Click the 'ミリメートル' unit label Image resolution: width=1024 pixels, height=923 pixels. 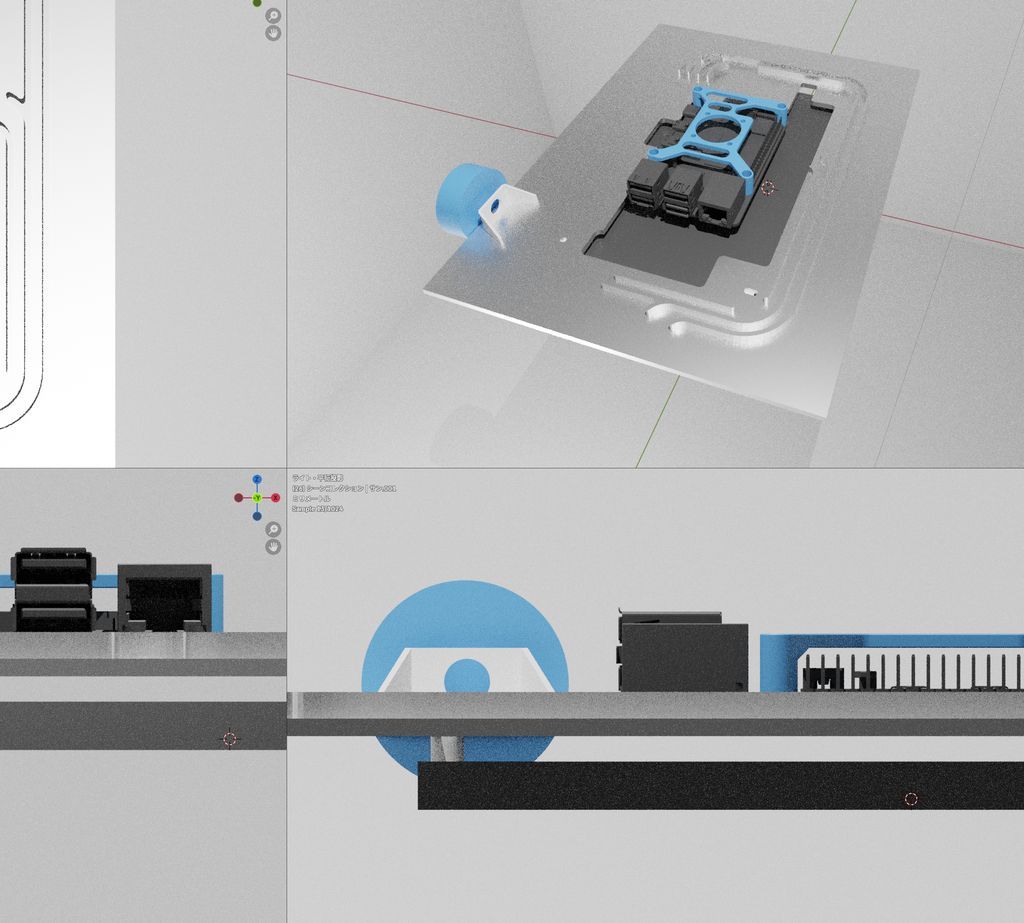pos(311,498)
